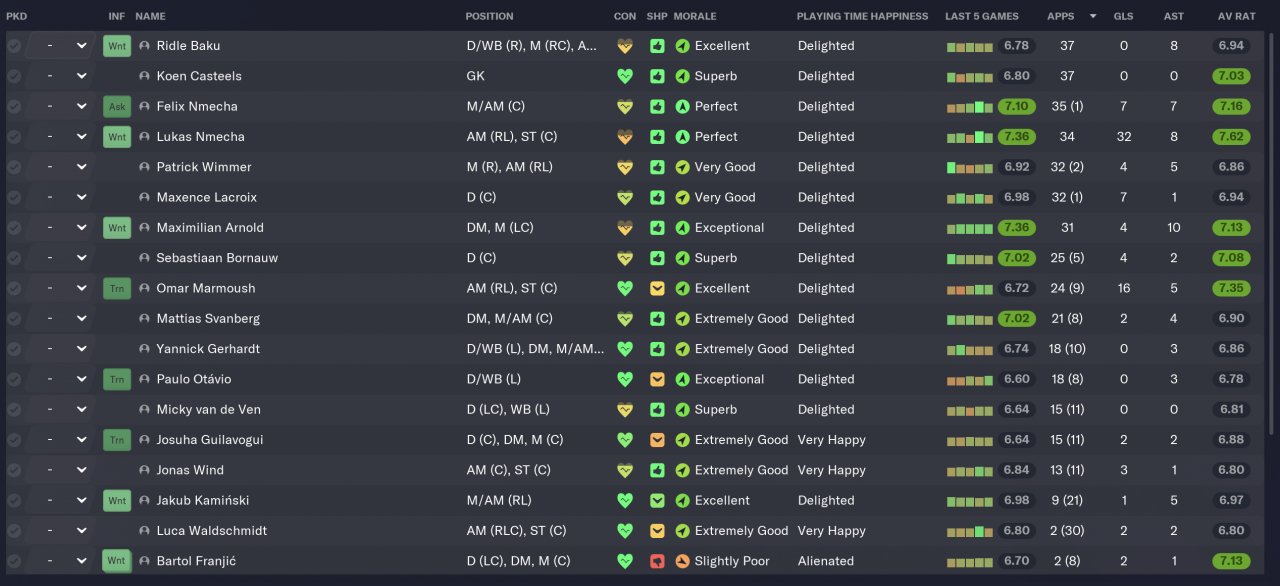The width and height of the screenshot is (1280, 586).
Task: Toggle picked checkmark for Ridle Baku
Action: (x=14, y=46)
